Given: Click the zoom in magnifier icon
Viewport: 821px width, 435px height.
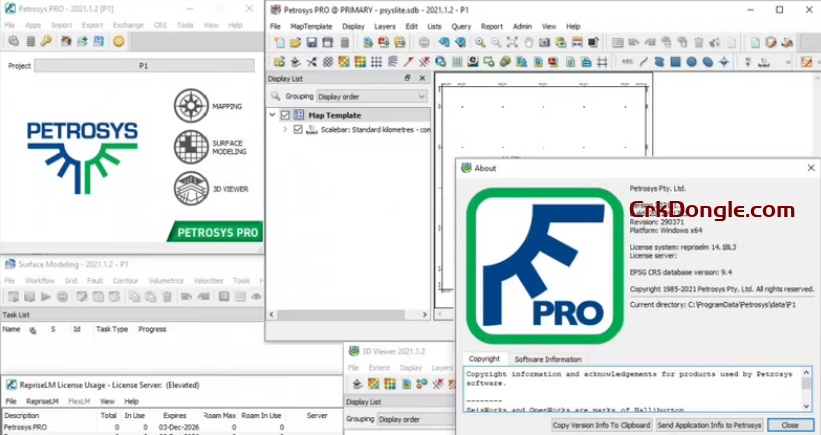Looking at the screenshot, I should 480,43.
